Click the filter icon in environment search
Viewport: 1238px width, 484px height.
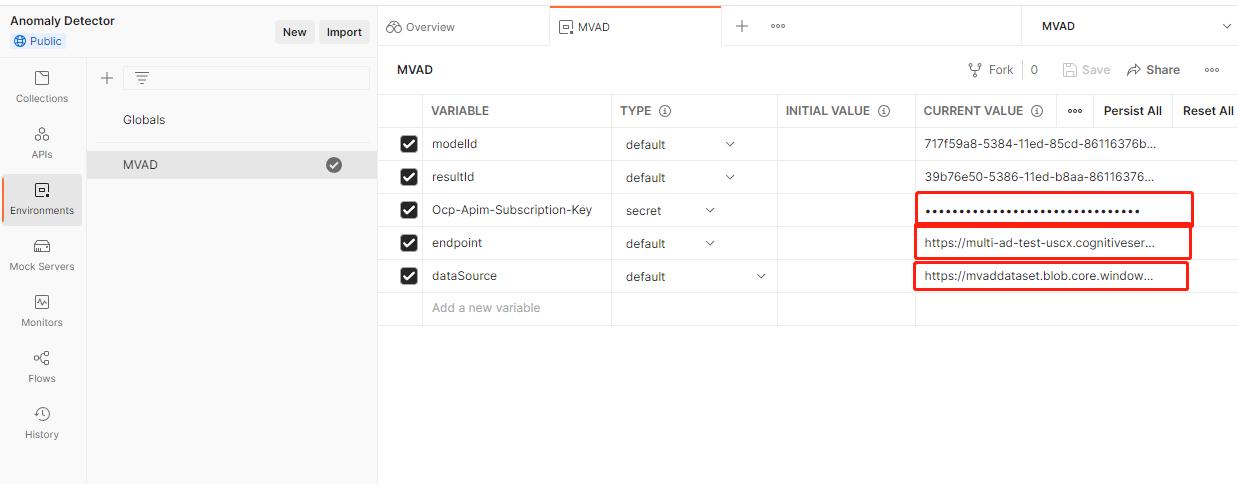click(x=142, y=78)
